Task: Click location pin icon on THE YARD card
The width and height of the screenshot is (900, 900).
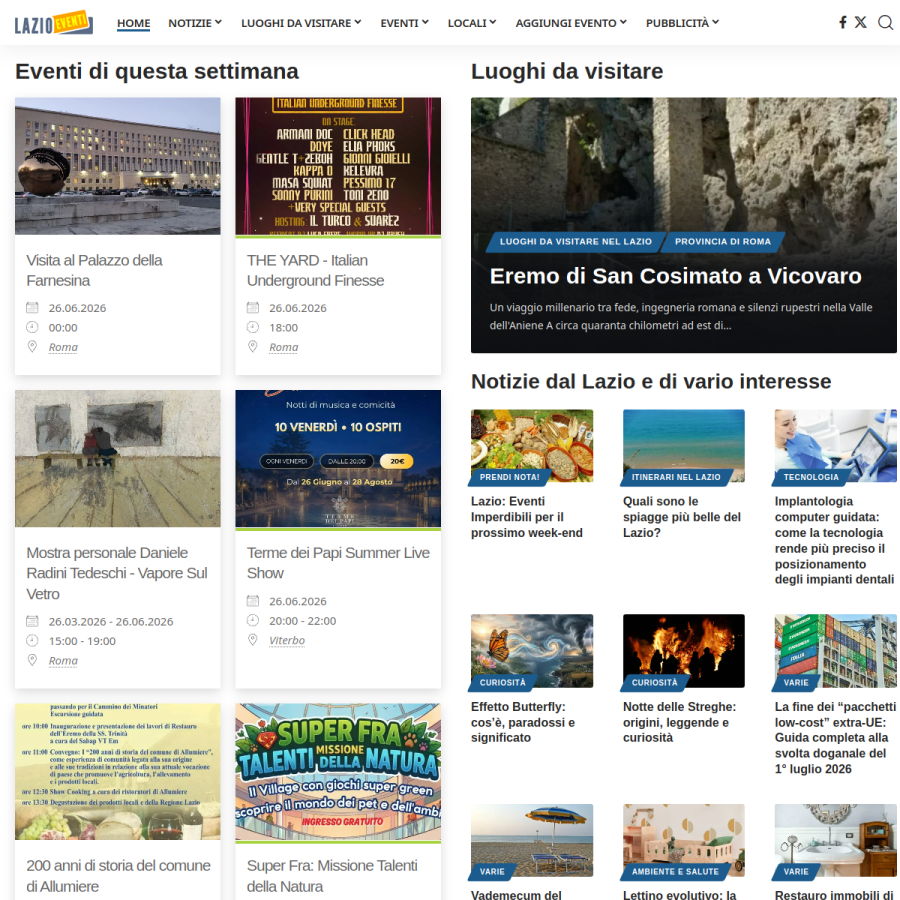Action: pos(253,347)
